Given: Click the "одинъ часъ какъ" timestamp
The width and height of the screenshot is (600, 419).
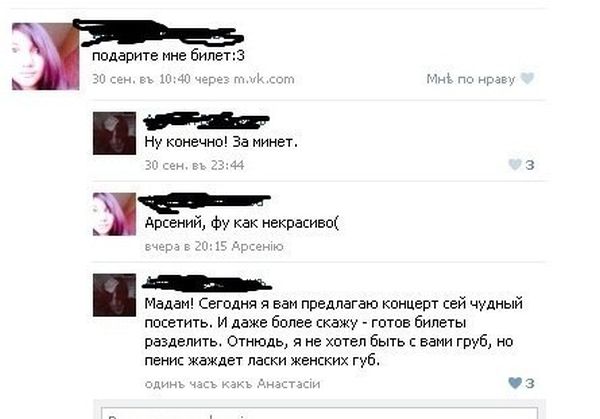Looking at the screenshot, I should tap(199, 383).
